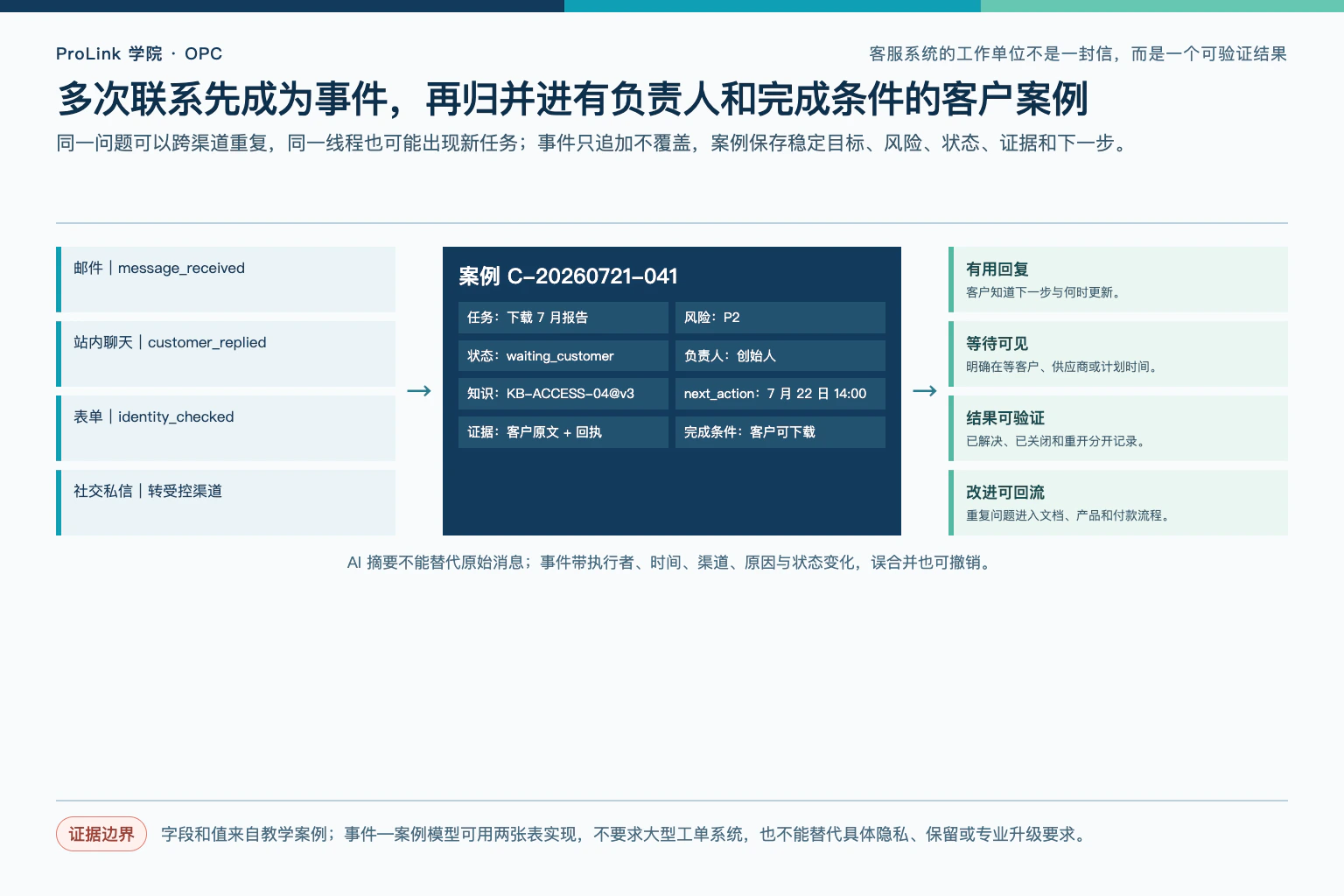Select the '邮件 | message_received' card
The image size is (1344, 896).
tap(226, 279)
